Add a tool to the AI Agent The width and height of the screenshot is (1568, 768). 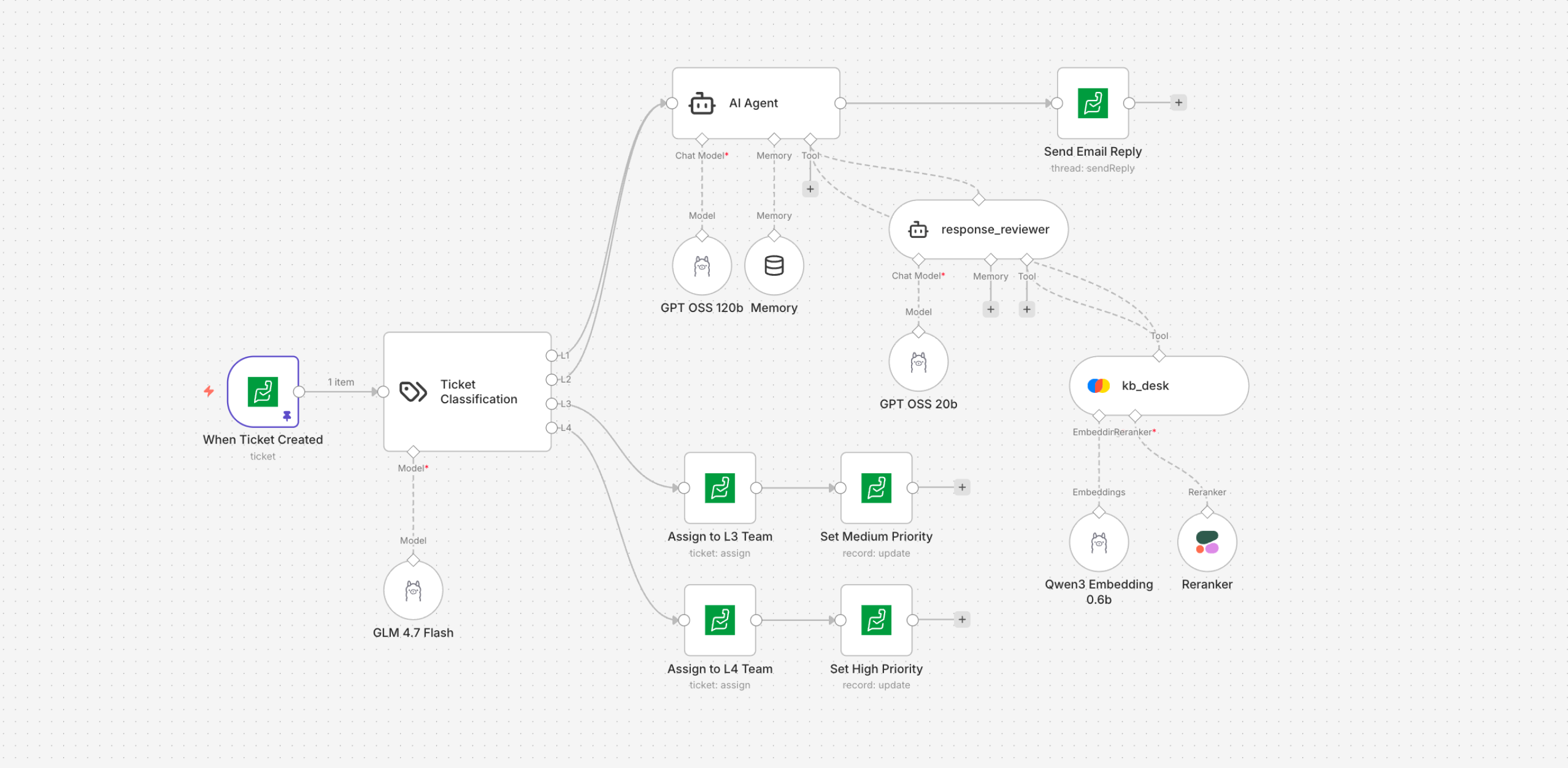(x=810, y=189)
